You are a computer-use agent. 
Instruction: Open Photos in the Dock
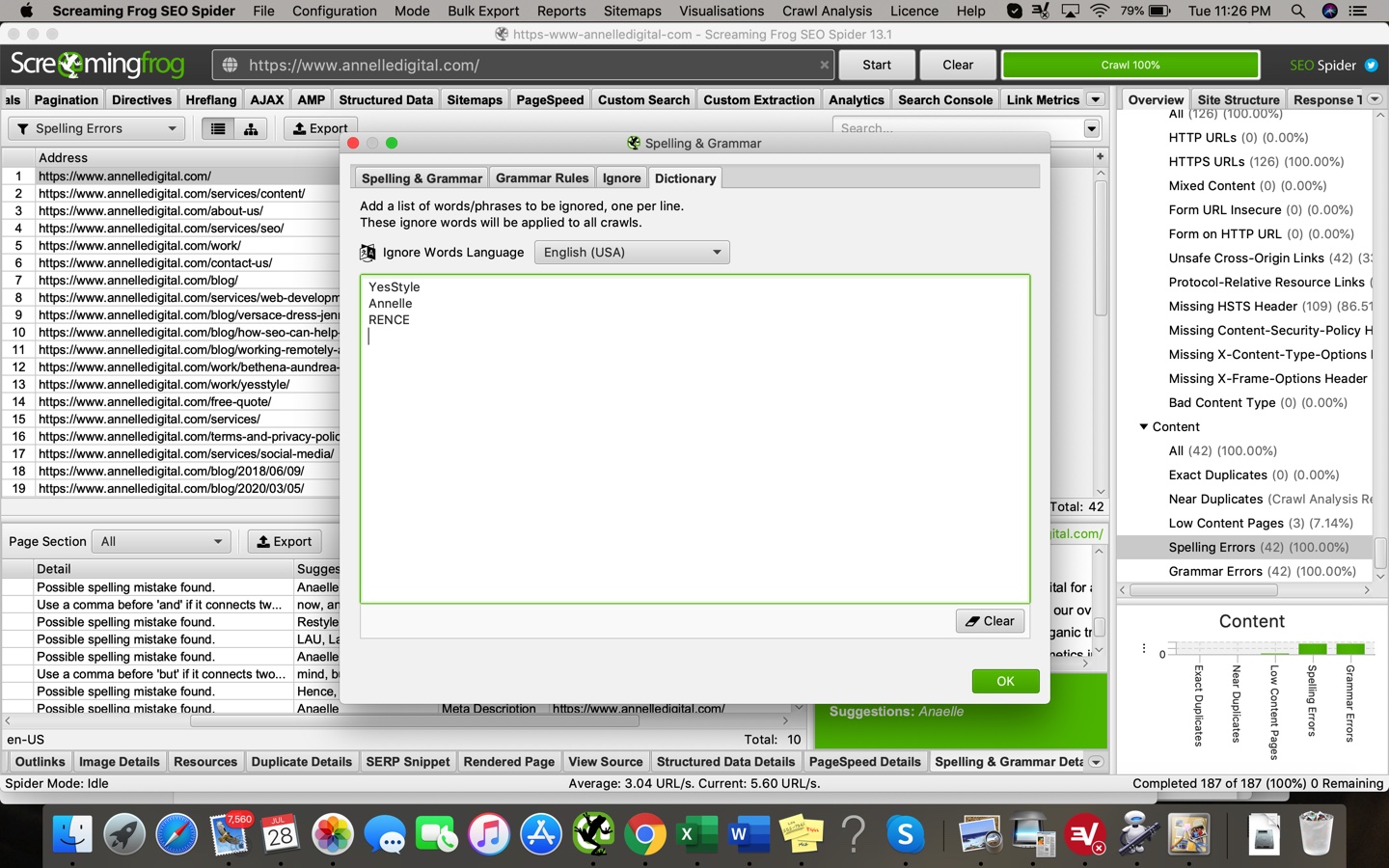(x=333, y=834)
